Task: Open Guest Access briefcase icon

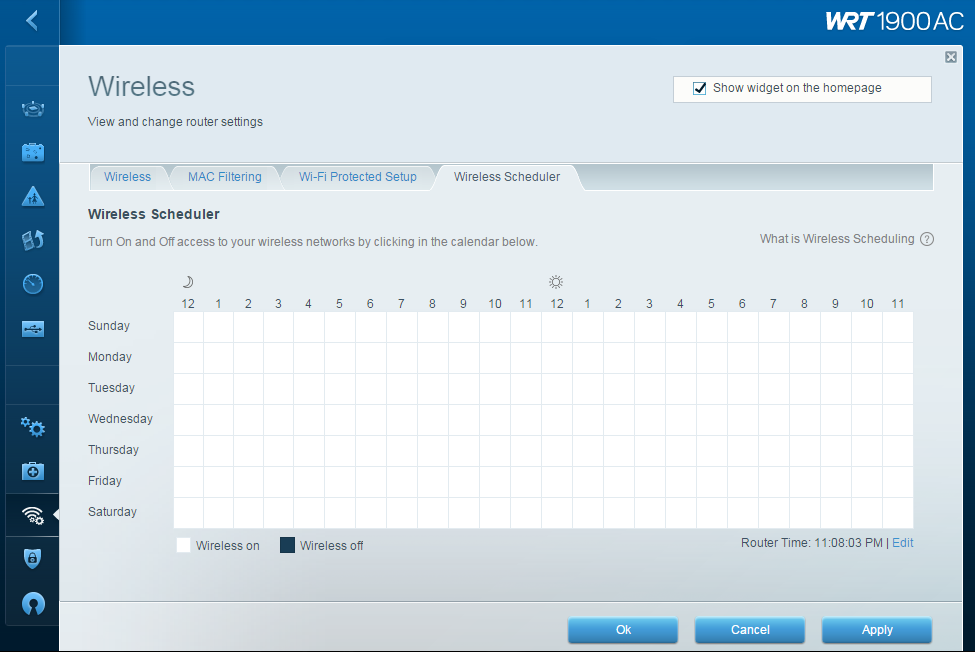Action: (32, 152)
